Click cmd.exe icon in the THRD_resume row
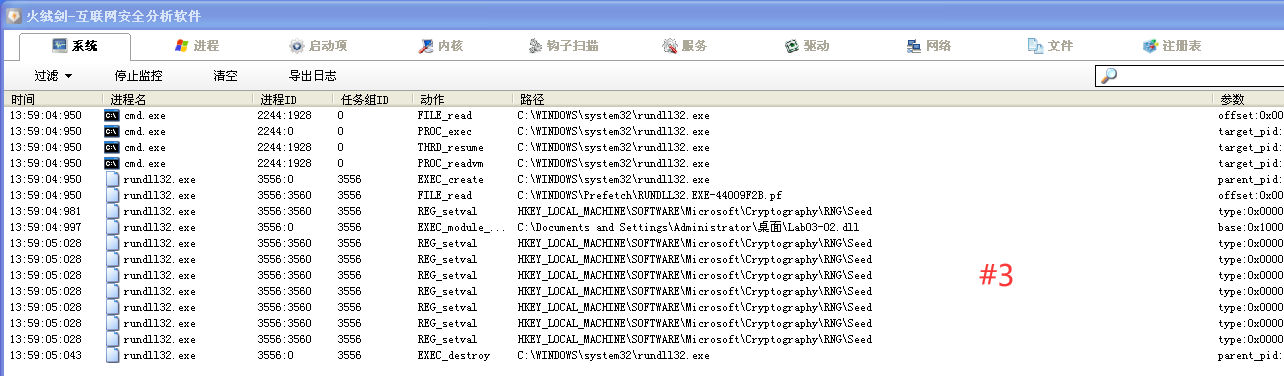The image size is (1284, 376). tap(112, 147)
